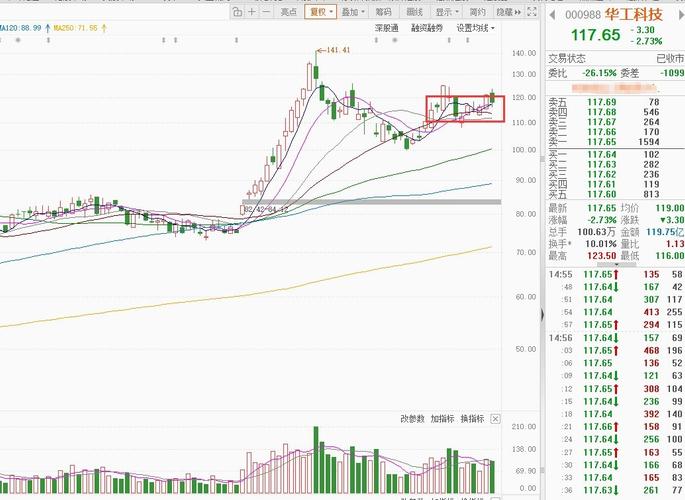The image size is (685, 500).
Task: Switch to 简约 view
Action: pyautogui.click(x=477, y=12)
